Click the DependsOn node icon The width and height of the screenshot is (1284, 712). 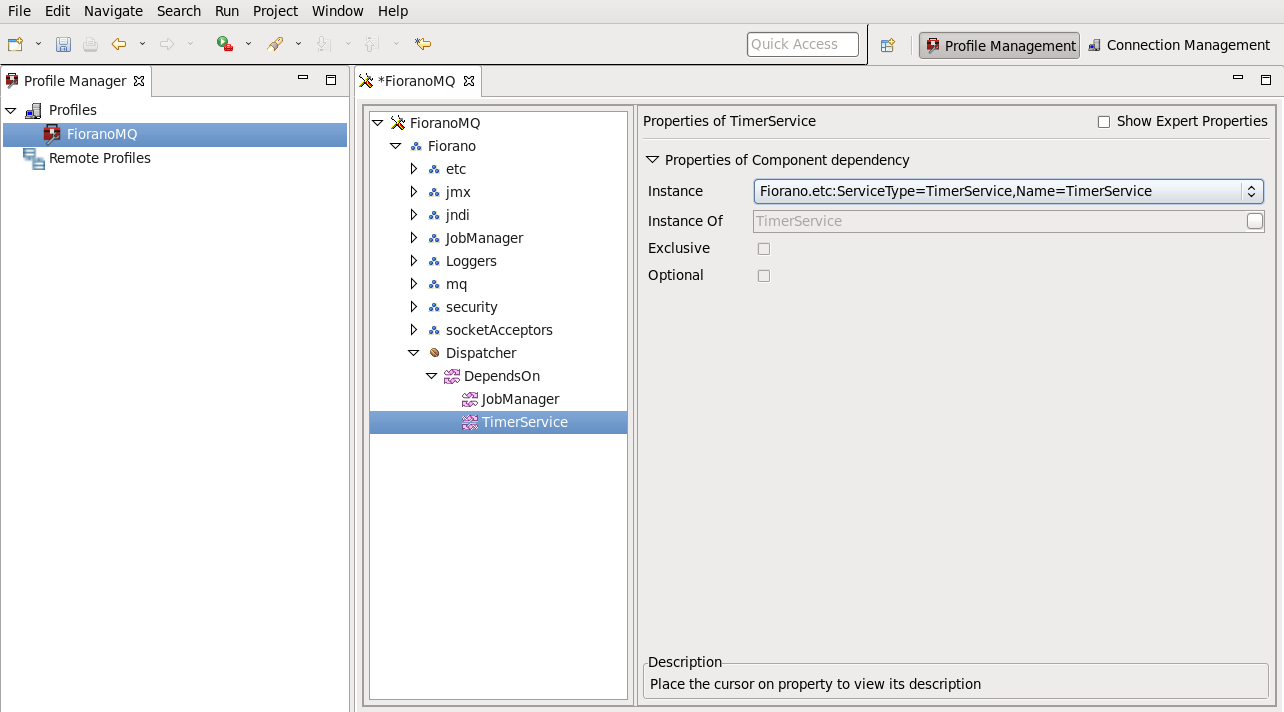pyautogui.click(x=452, y=376)
